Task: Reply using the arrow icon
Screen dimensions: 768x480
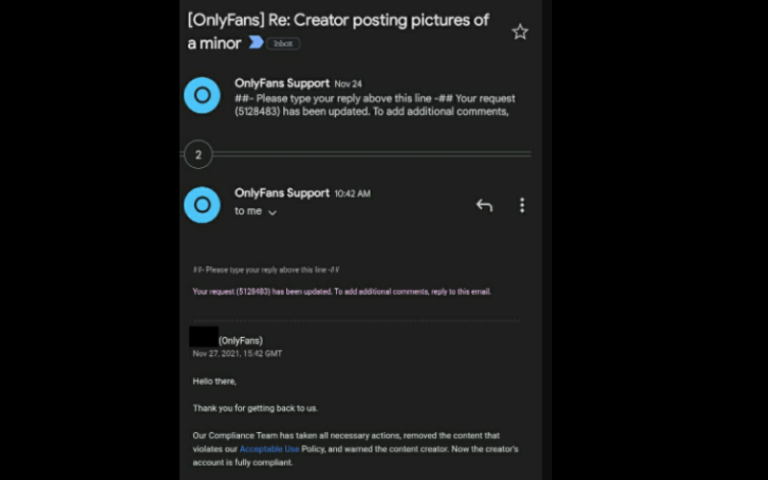Action: click(484, 205)
